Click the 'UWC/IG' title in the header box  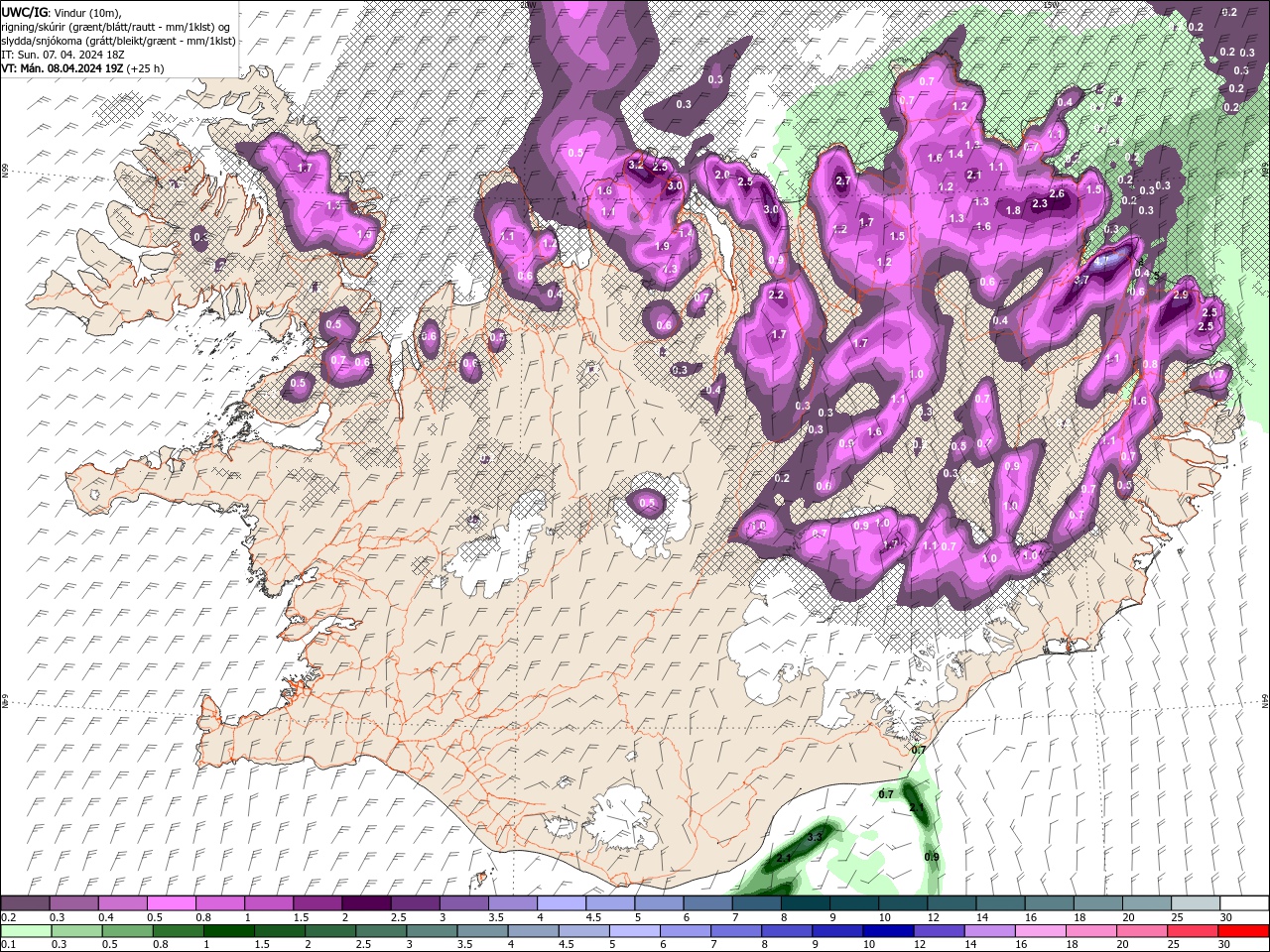(x=24, y=11)
